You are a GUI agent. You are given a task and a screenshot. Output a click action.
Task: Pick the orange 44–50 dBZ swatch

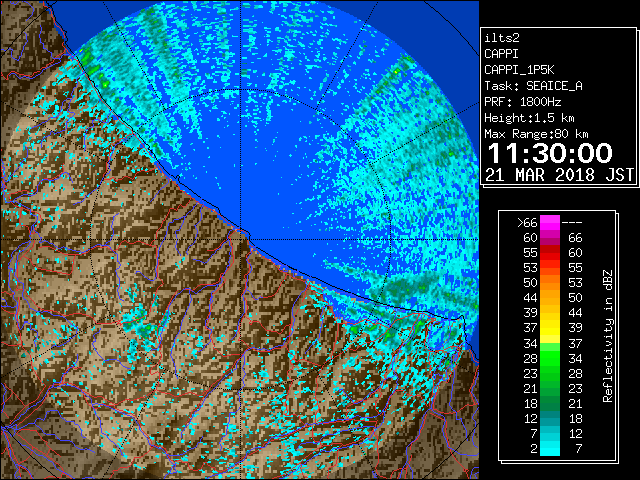point(550,298)
